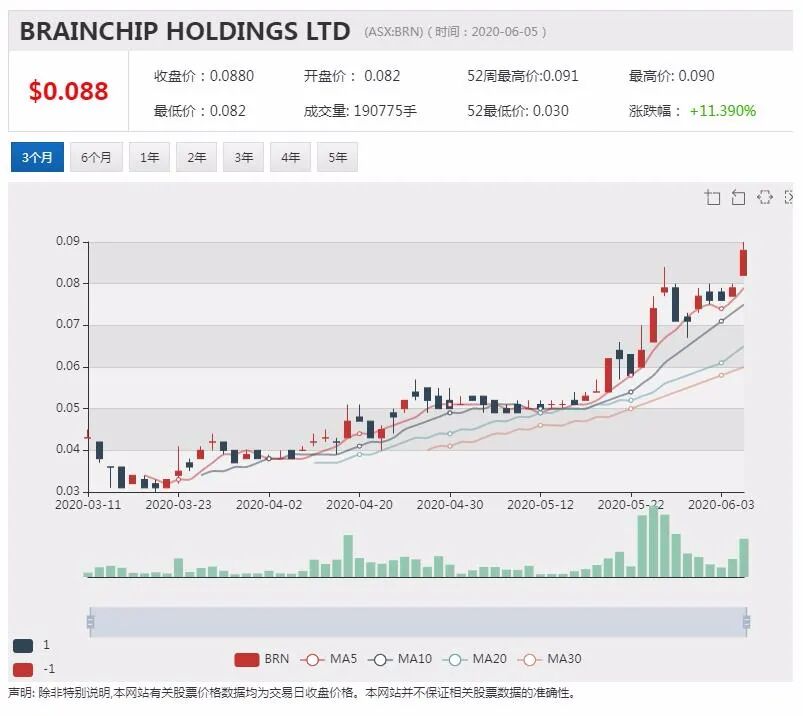Click the dark swatch labeled 1
Viewport: 803px width, 716px height.
(x=23, y=646)
